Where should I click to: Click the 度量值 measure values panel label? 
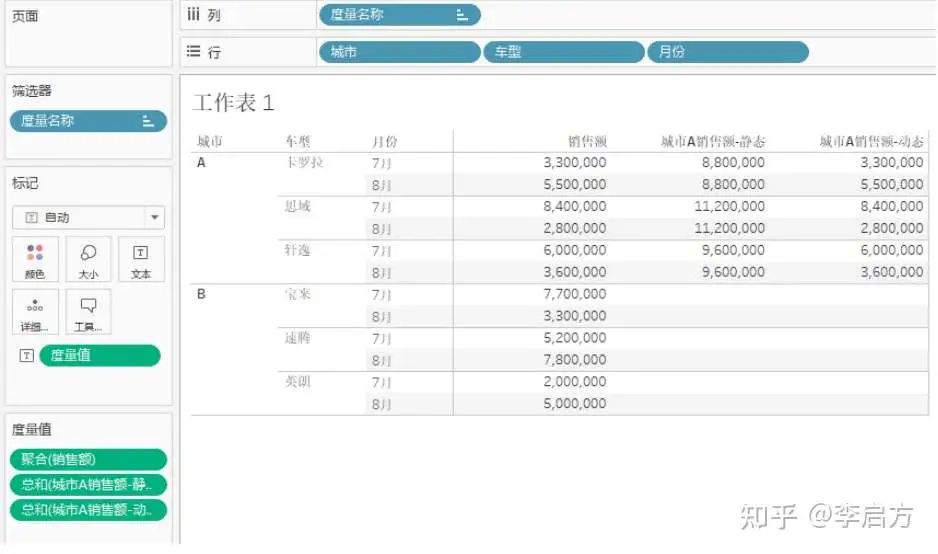coord(32,430)
